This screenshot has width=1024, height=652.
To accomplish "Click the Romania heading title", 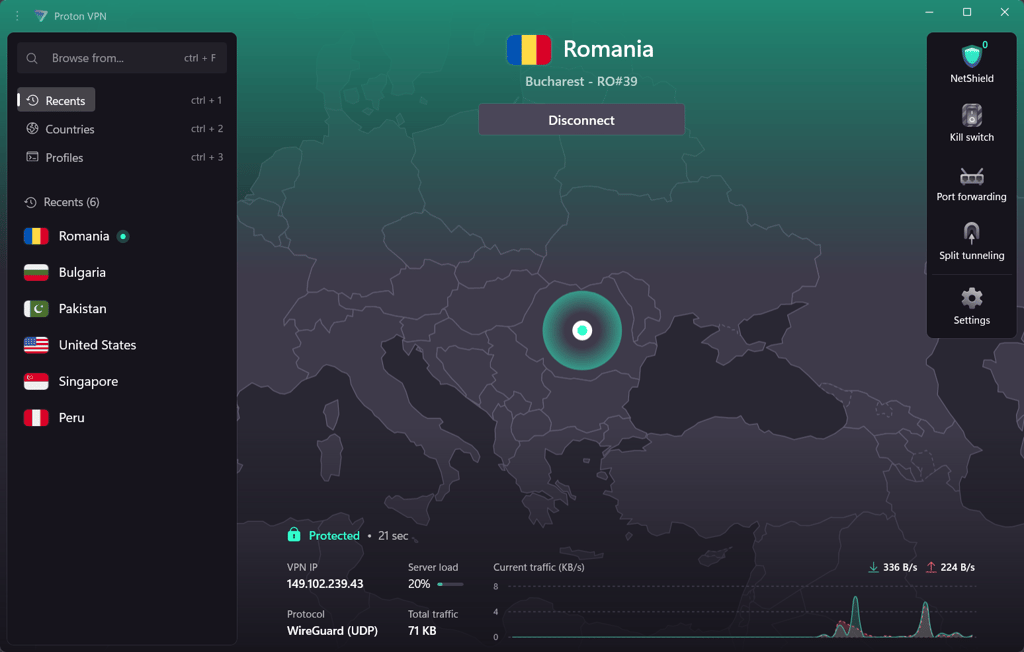I will click(608, 49).
